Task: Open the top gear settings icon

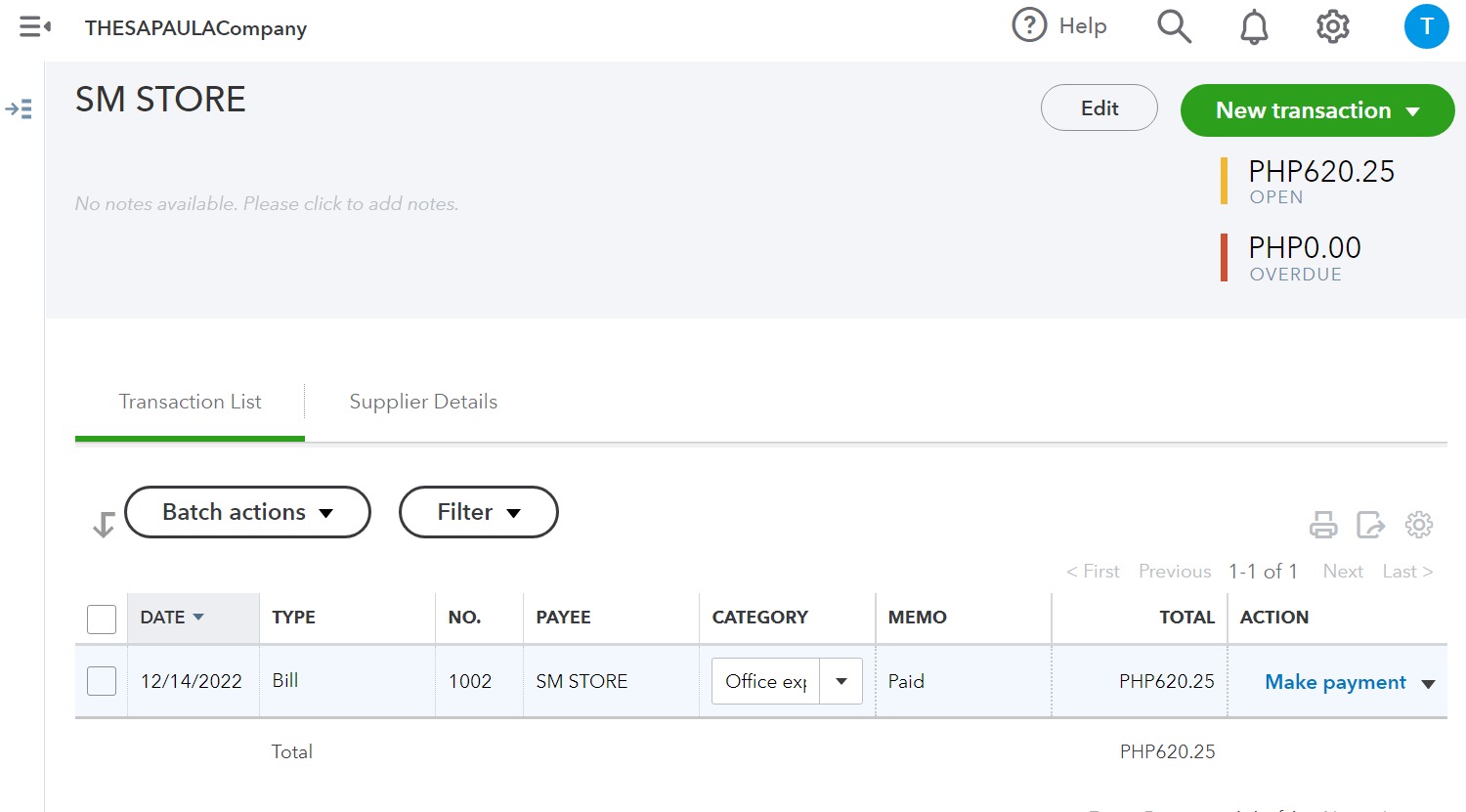Action: tap(1332, 27)
